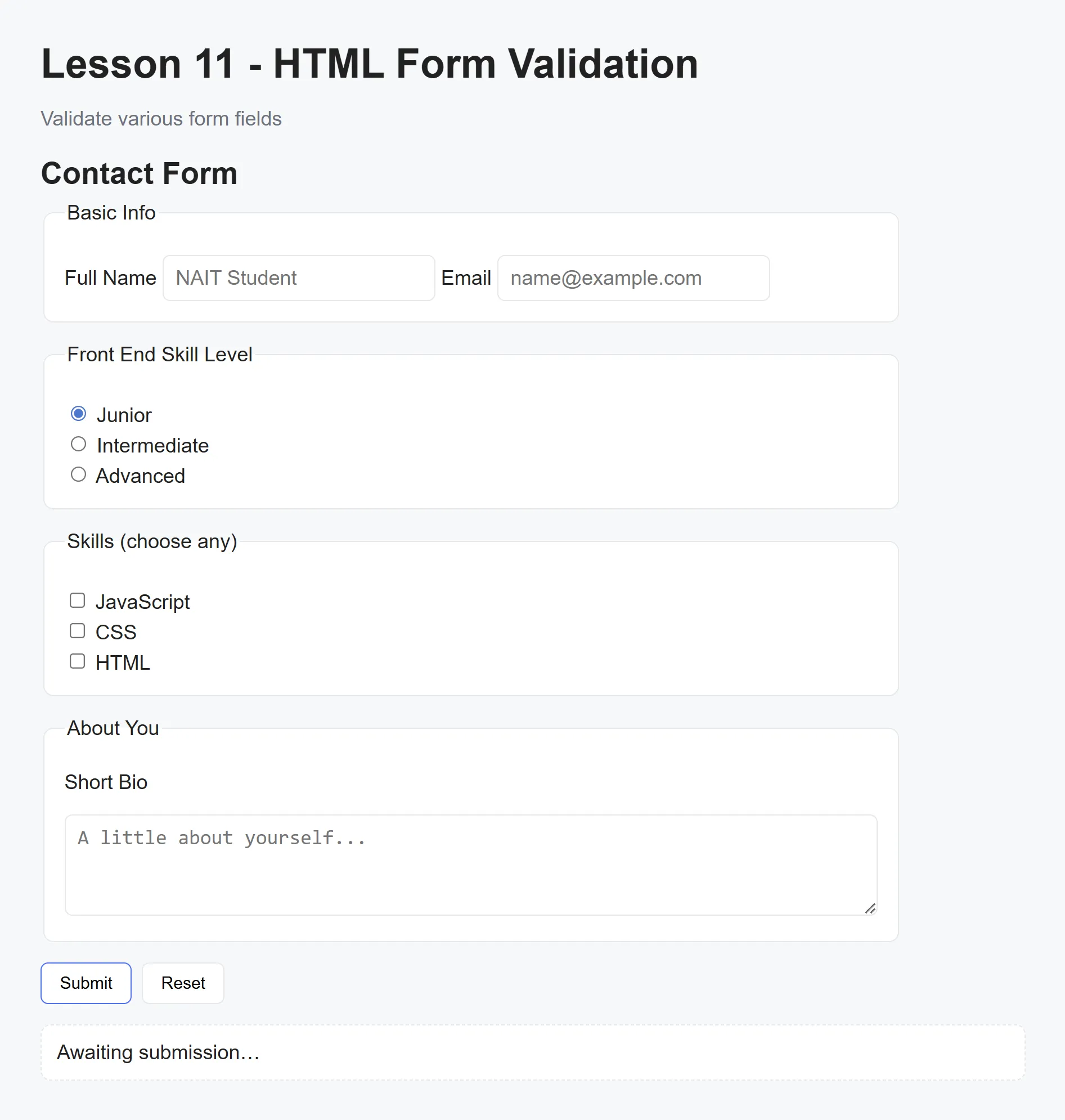
Task: Click the already selected Junior radio button
Action: click(x=78, y=414)
